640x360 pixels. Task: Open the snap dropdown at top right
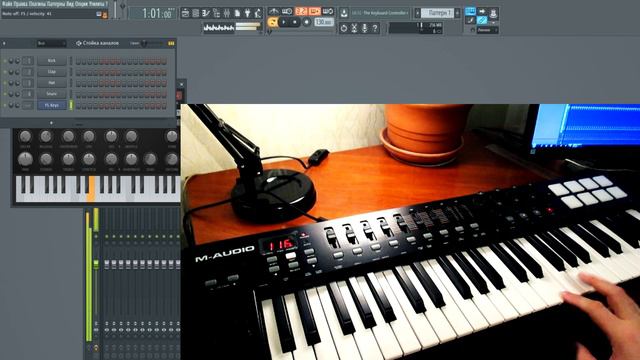(488, 30)
